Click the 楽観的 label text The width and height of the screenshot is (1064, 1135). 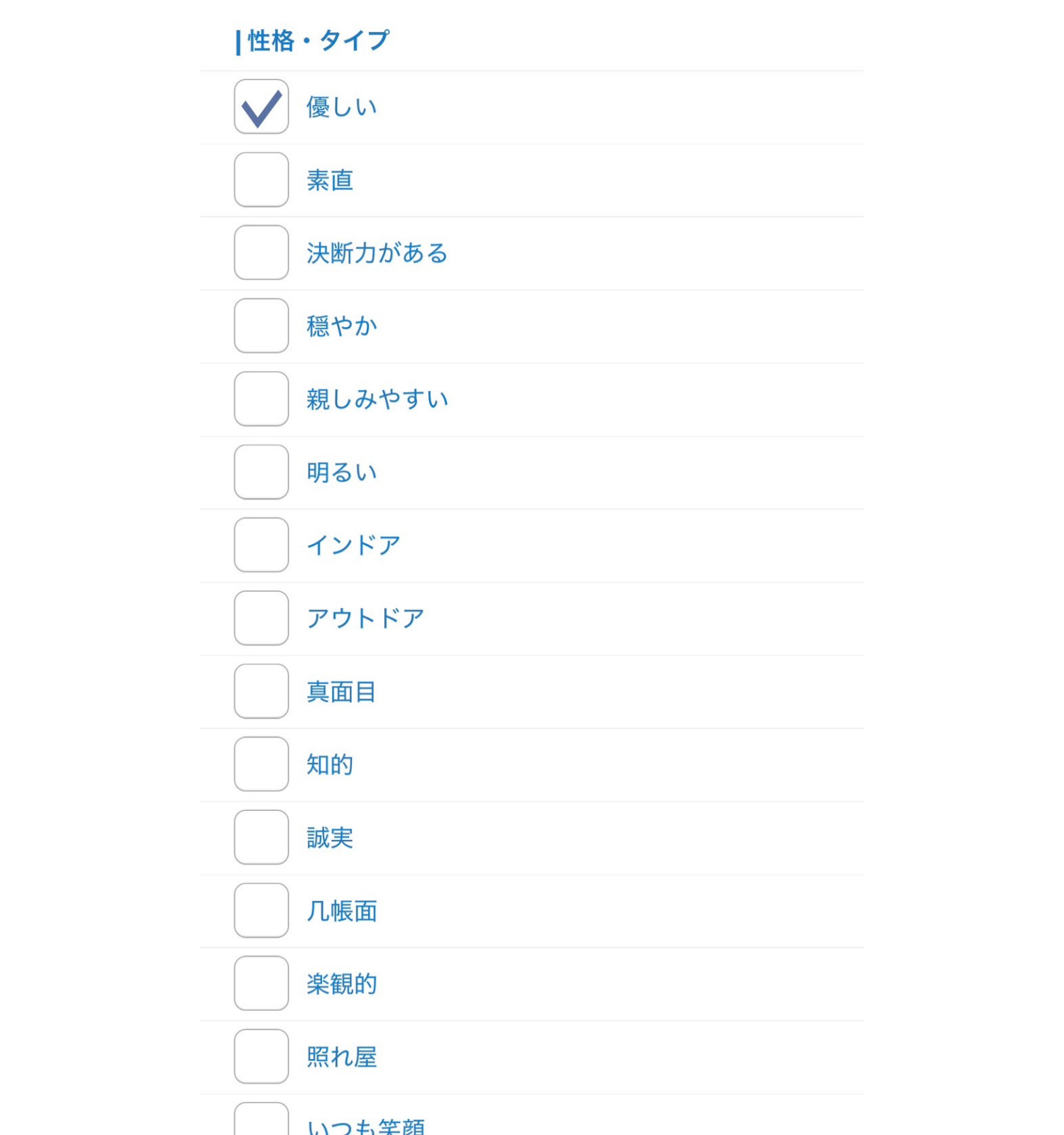(341, 984)
